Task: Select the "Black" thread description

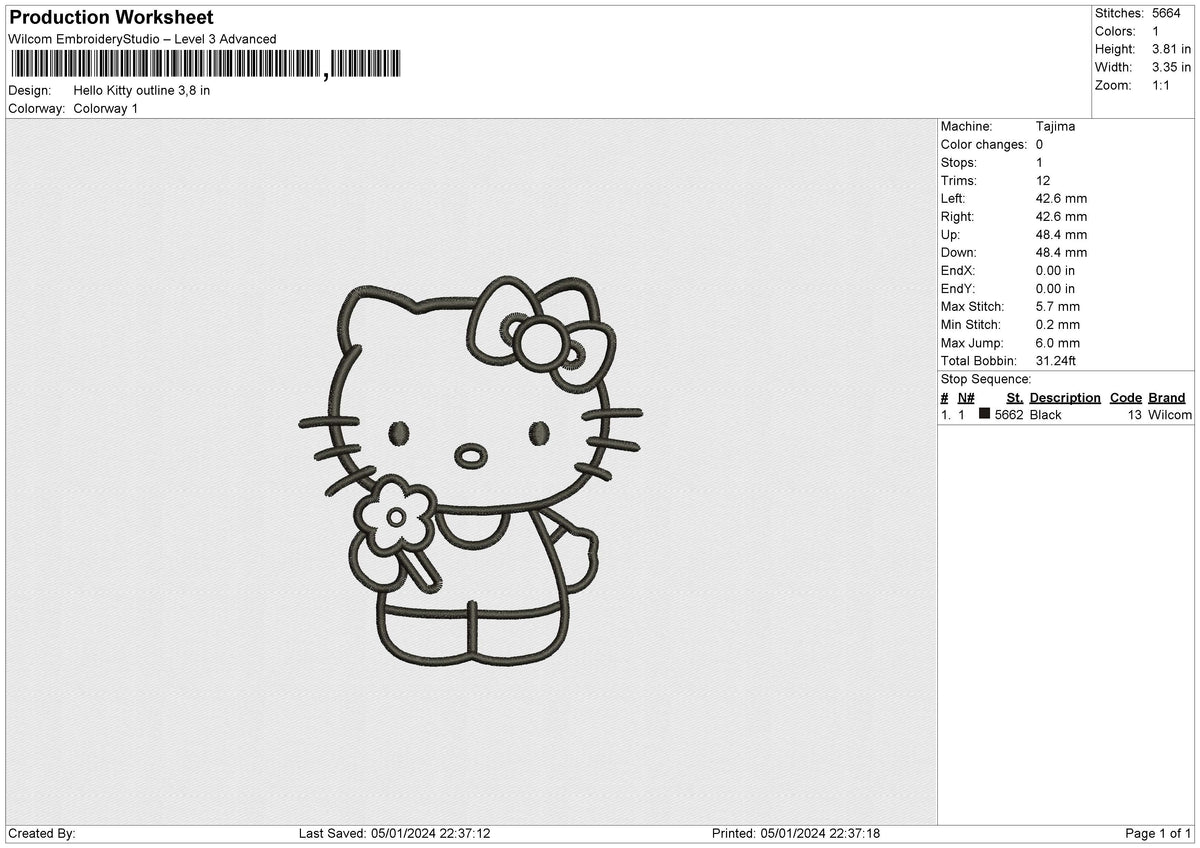Action: click(x=1046, y=414)
